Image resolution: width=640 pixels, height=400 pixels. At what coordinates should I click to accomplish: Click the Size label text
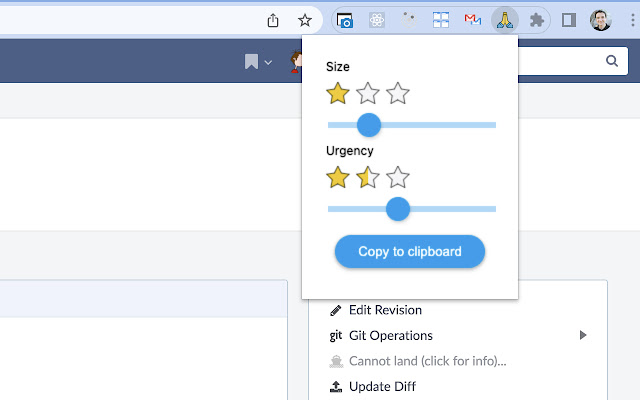point(338,67)
